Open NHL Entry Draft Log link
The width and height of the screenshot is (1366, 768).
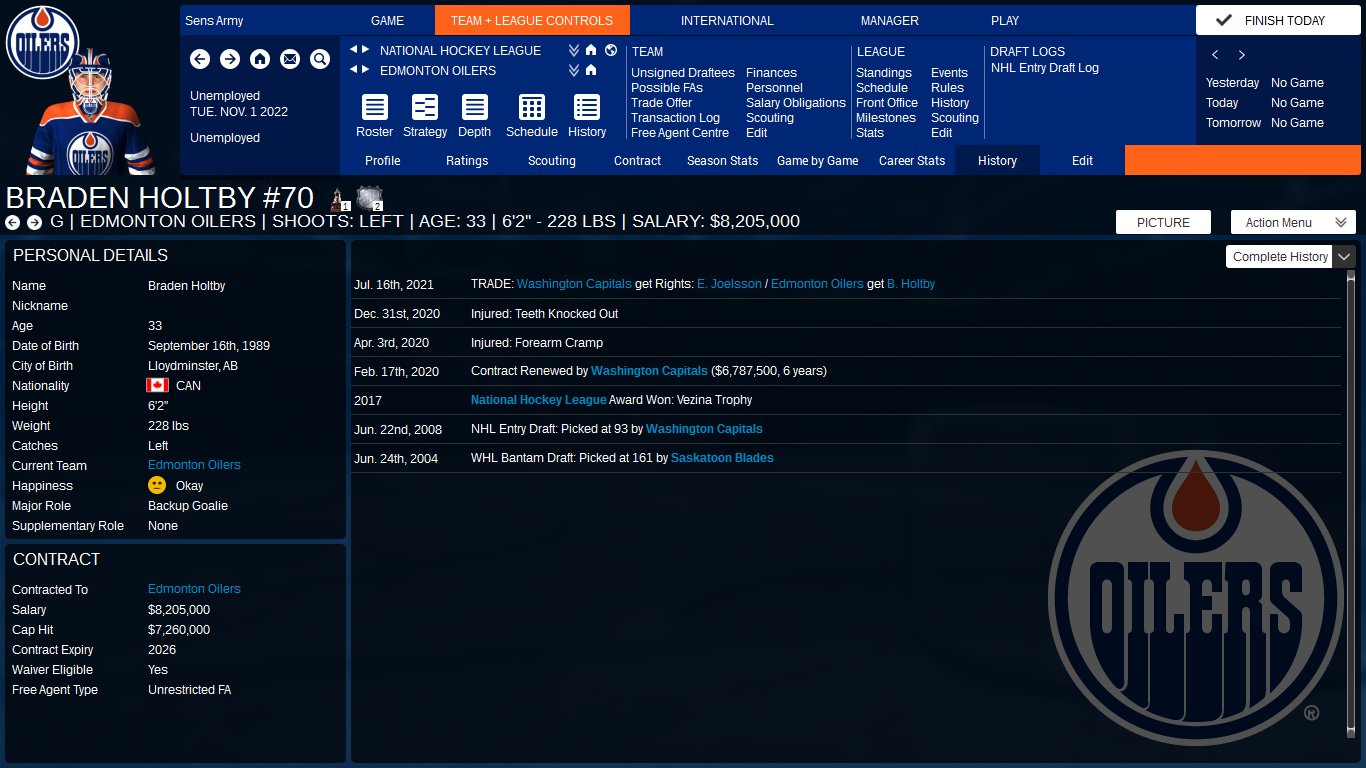pos(1045,67)
